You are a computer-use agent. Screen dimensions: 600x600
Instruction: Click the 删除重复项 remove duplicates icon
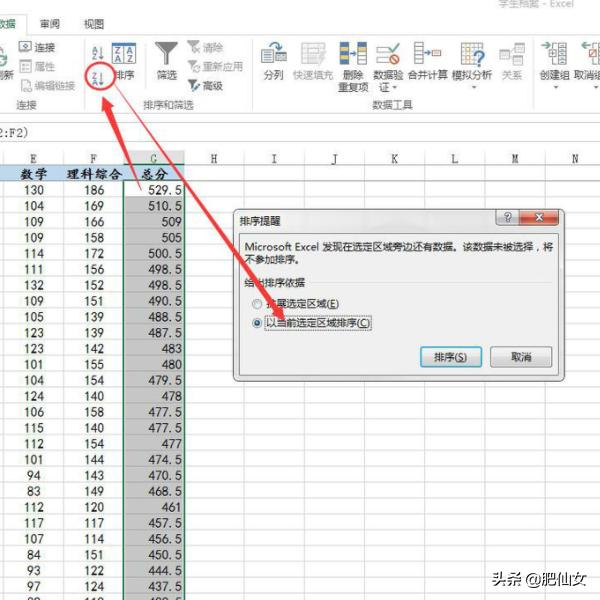pos(353,53)
